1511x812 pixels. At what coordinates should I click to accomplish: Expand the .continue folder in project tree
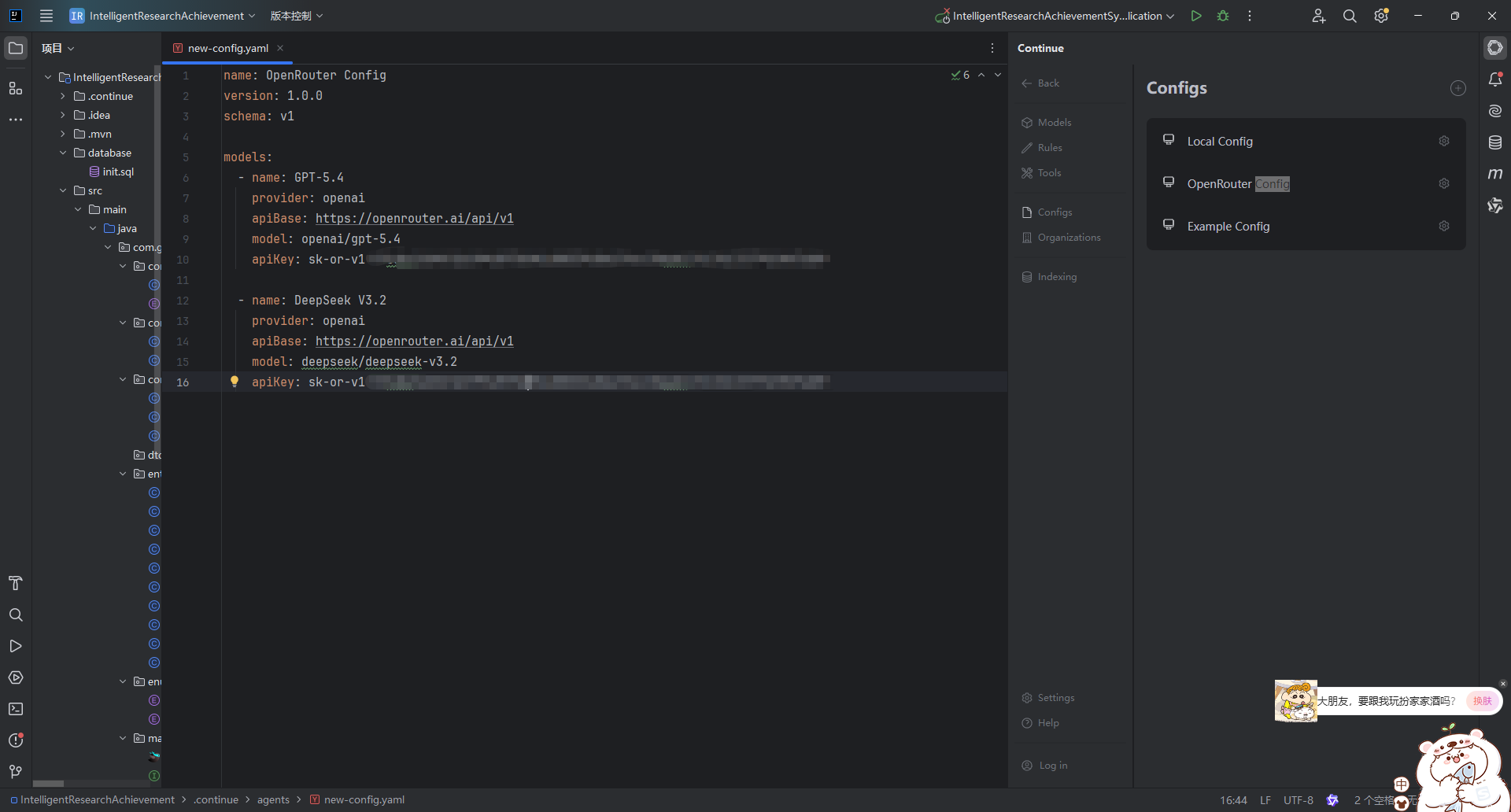pos(63,96)
